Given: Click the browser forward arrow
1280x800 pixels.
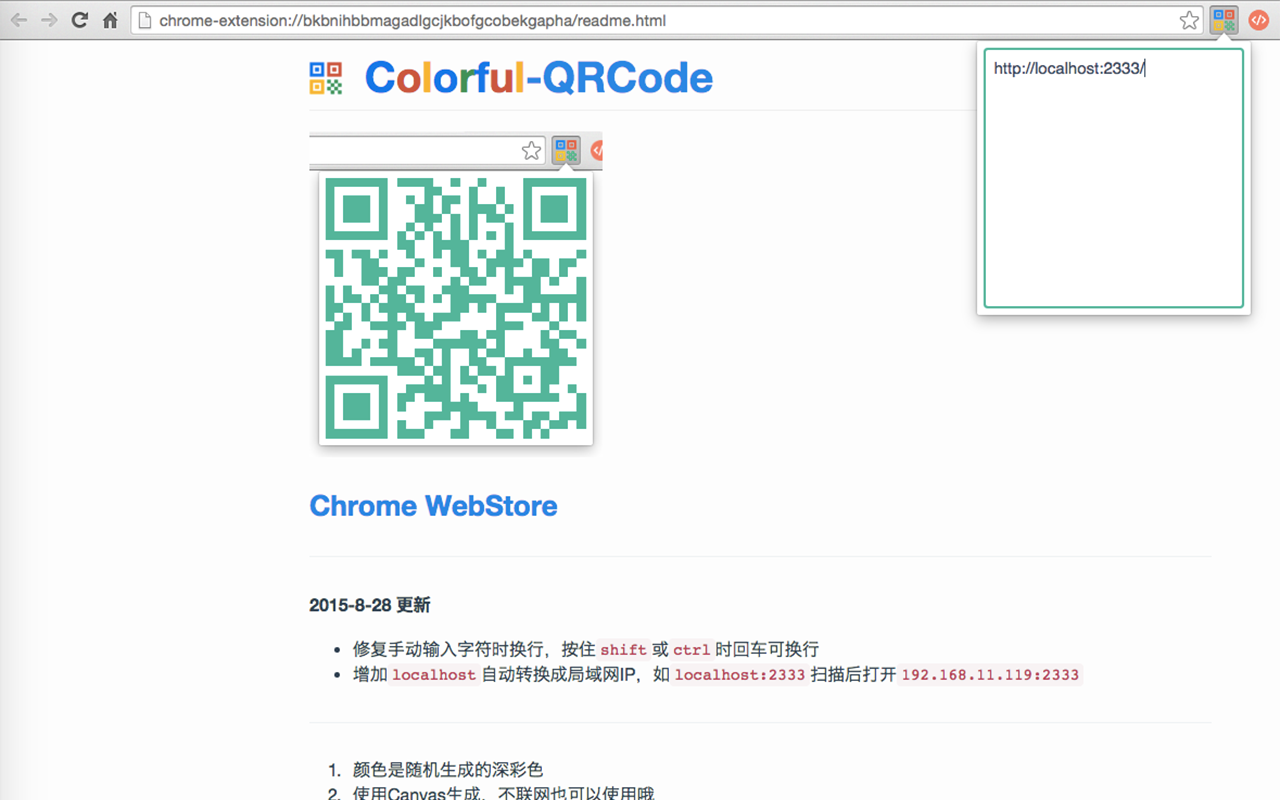Looking at the screenshot, I should pos(49,20).
